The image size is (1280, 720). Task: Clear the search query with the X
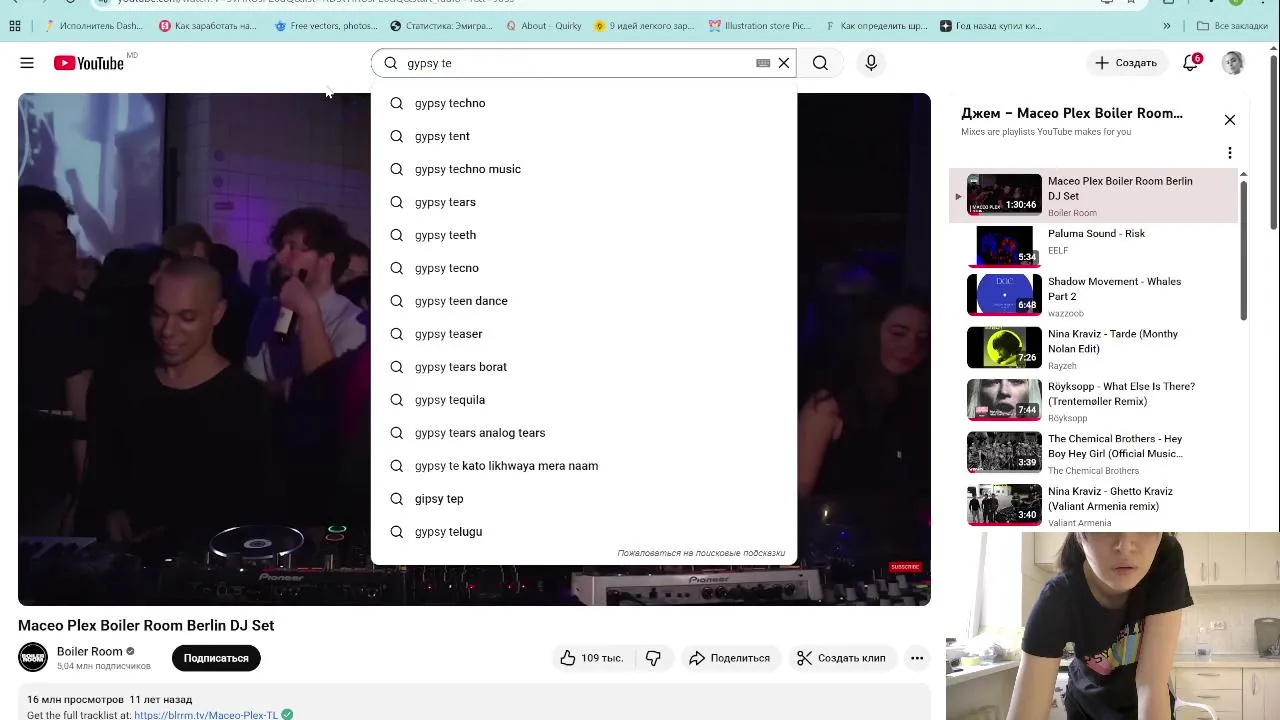pos(784,63)
